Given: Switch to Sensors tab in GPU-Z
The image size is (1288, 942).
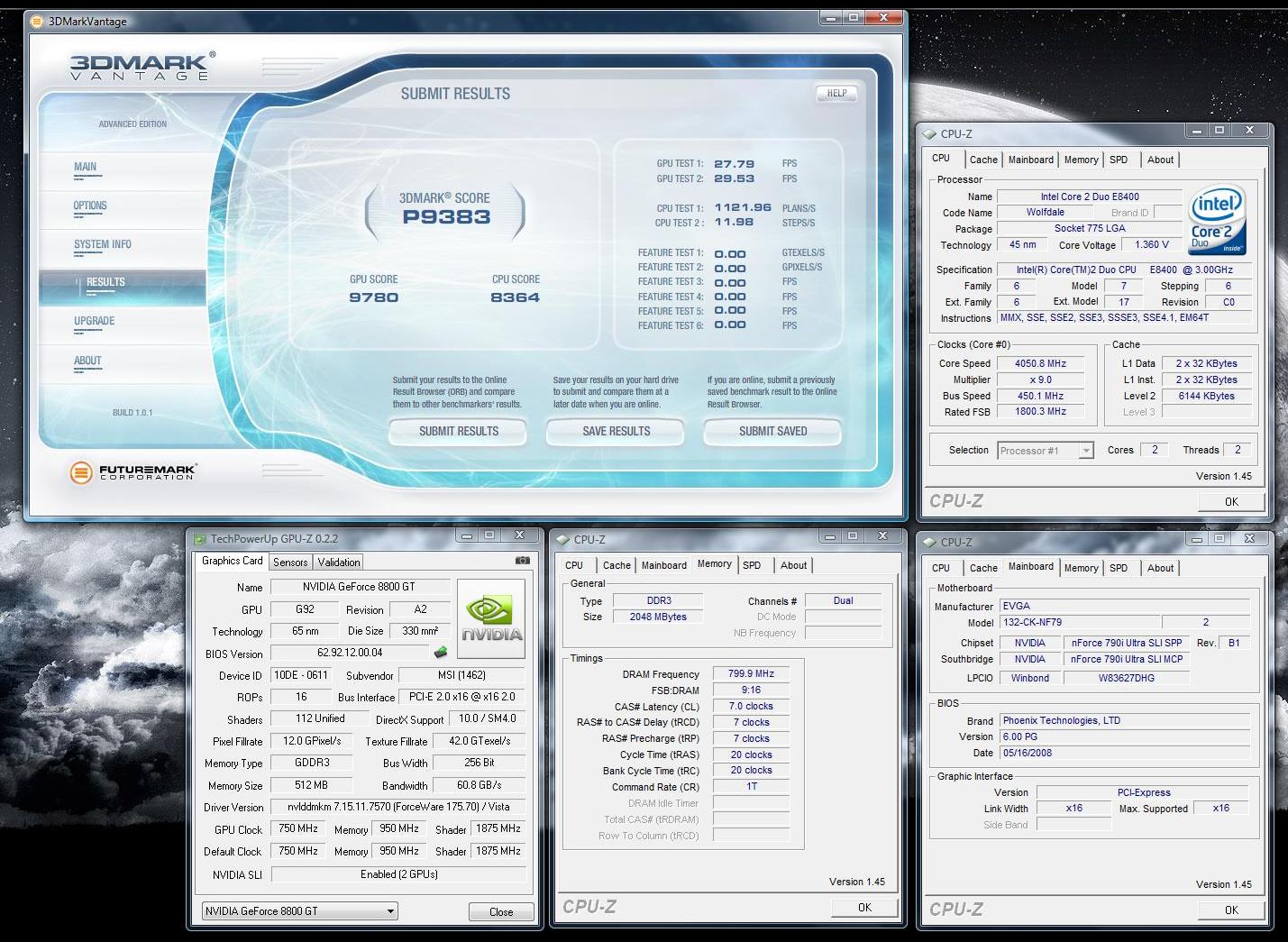Looking at the screenshot, I should [x=290, y=562].
